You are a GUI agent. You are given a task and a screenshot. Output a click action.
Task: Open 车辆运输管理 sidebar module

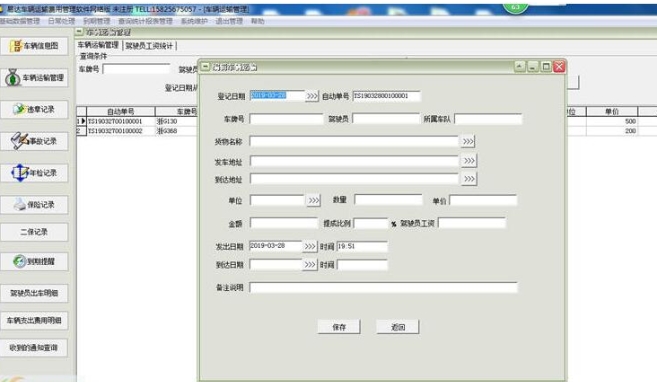tap(34, 78)
